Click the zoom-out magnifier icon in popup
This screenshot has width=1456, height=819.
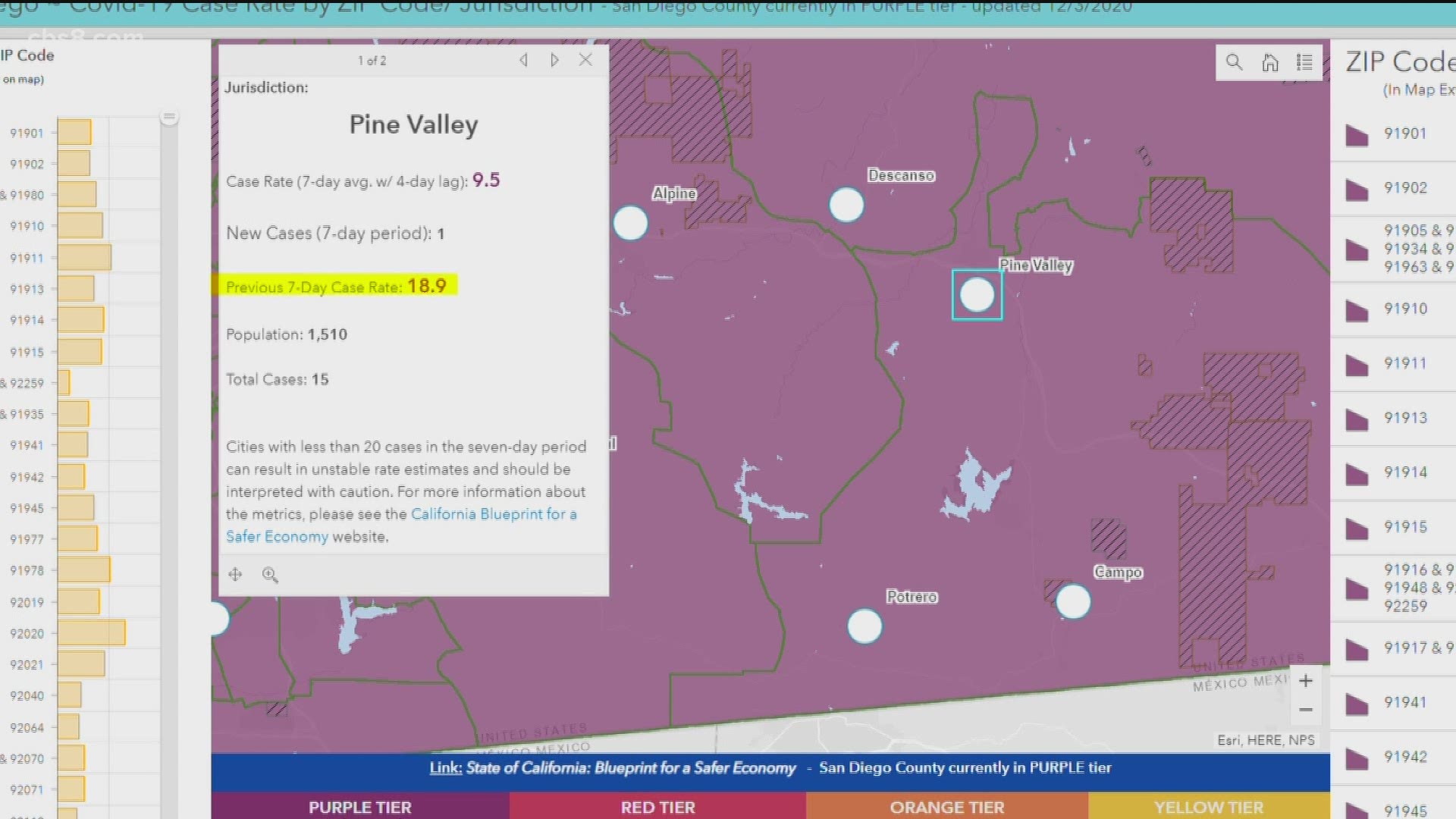pos(270,573)
